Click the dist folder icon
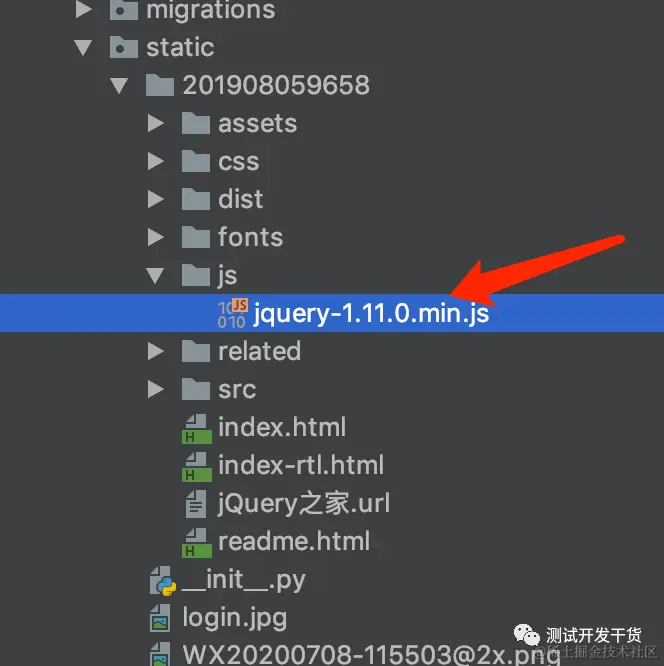664x666 pixels. point(196,199)
